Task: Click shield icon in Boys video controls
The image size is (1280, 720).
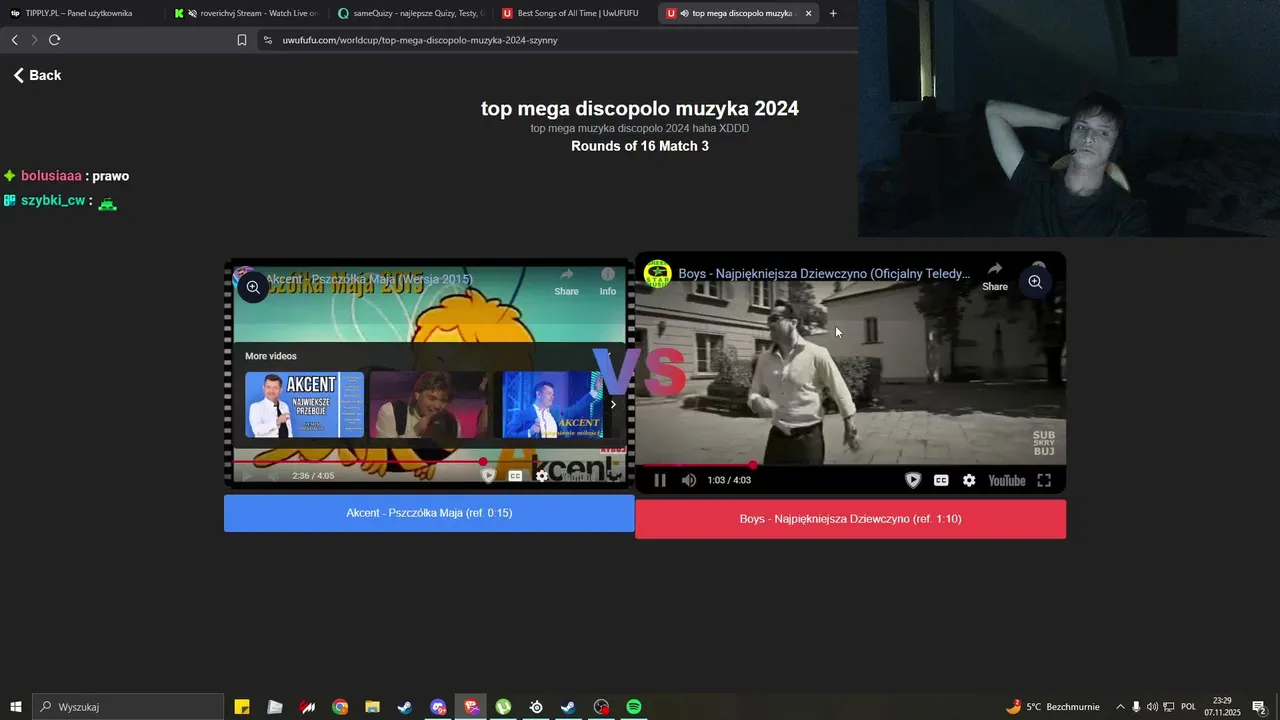Action: (913, 480)
